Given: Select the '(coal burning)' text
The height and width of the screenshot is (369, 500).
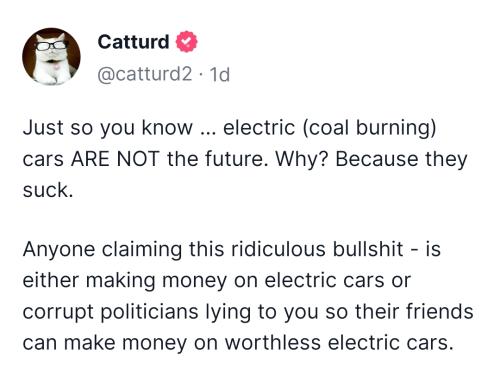Looking at the screenshot, I should (x=369, y=128).
